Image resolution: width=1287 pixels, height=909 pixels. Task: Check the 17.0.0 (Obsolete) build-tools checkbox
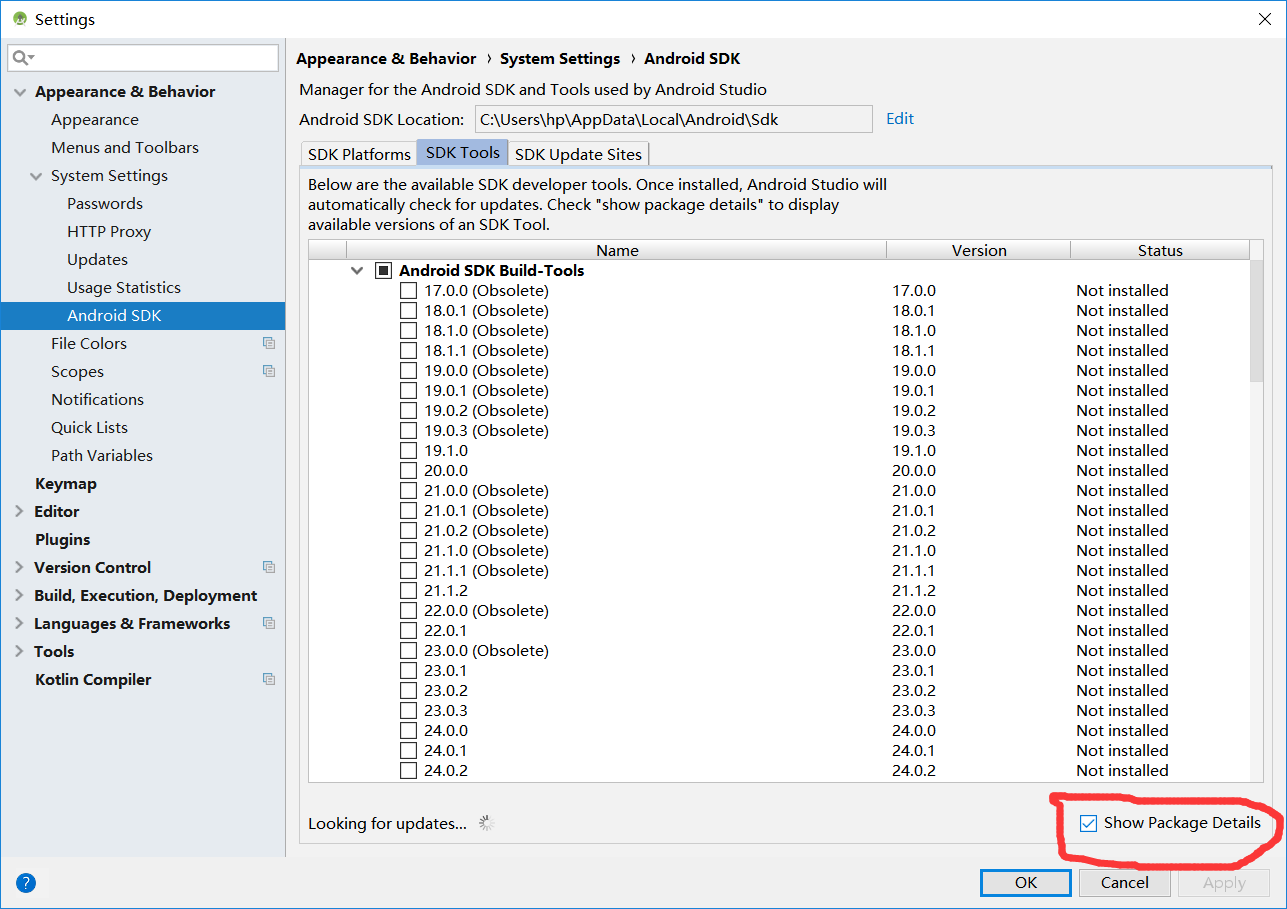(408, 290)
